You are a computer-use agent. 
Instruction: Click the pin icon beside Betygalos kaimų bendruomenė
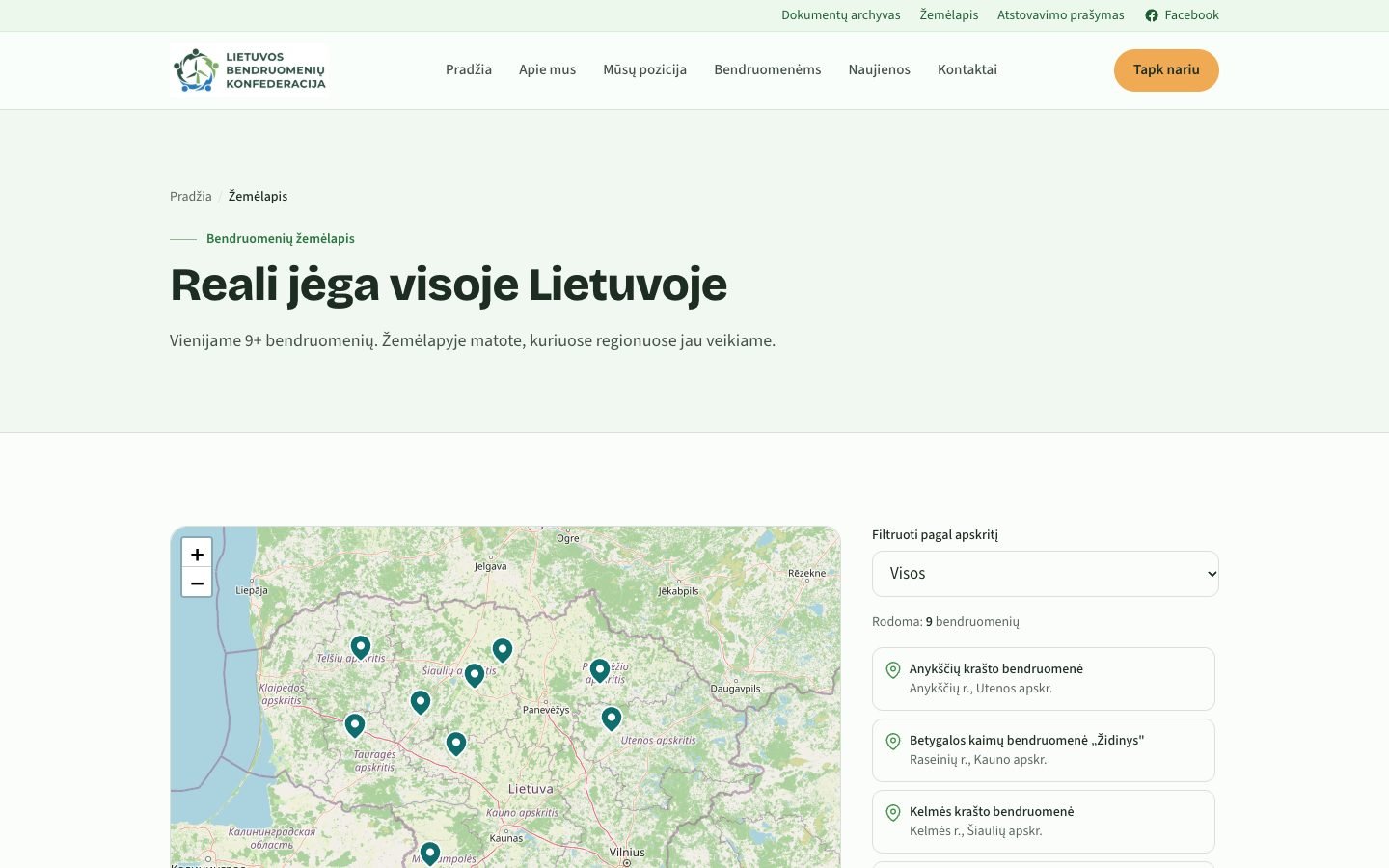tap(893, 742)
